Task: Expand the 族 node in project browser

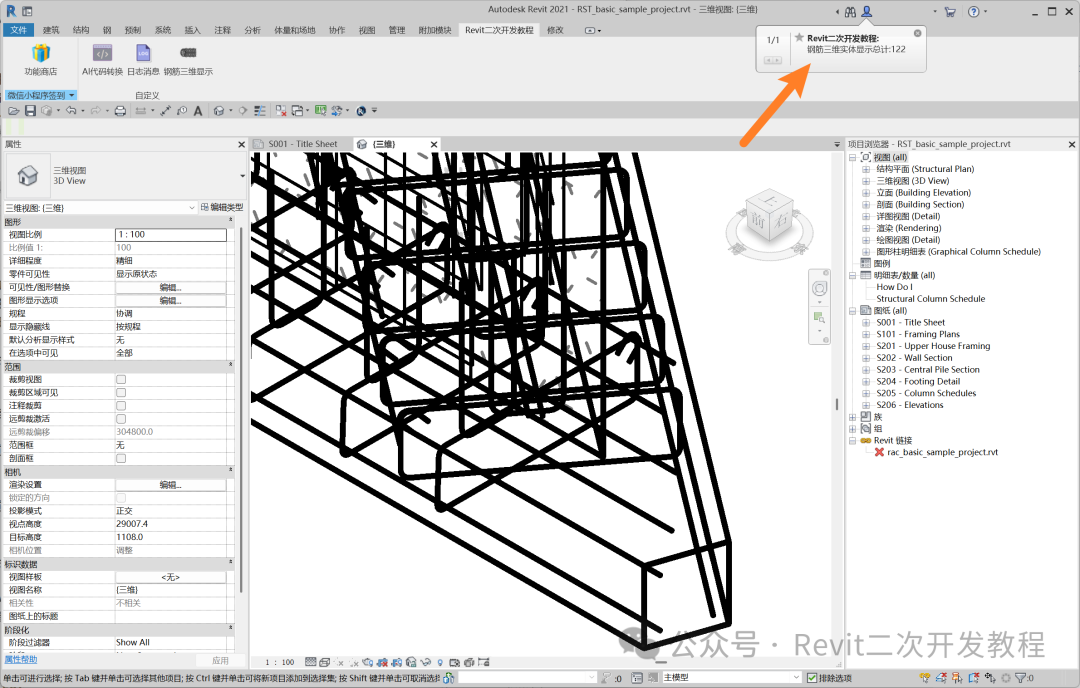Action: [853, 417]
